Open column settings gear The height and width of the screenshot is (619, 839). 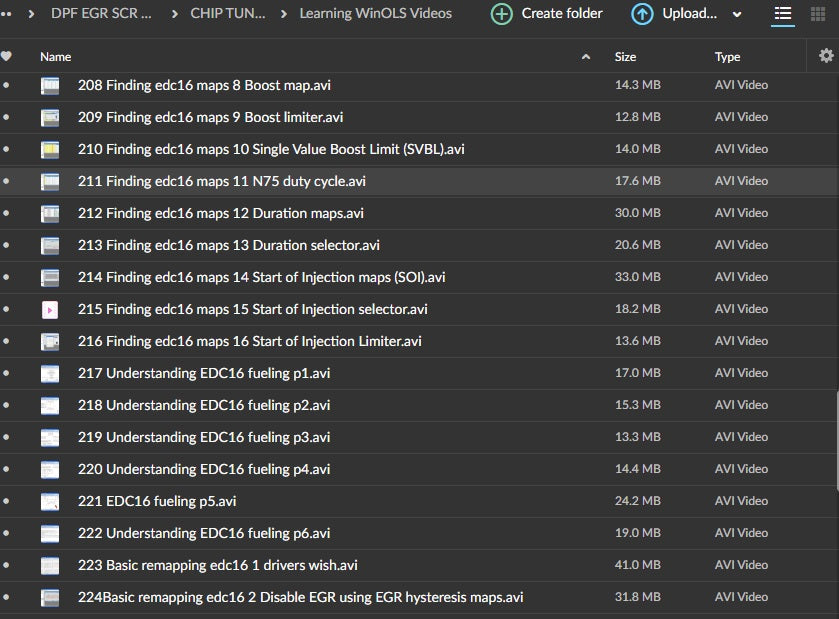tap(825, 56)
